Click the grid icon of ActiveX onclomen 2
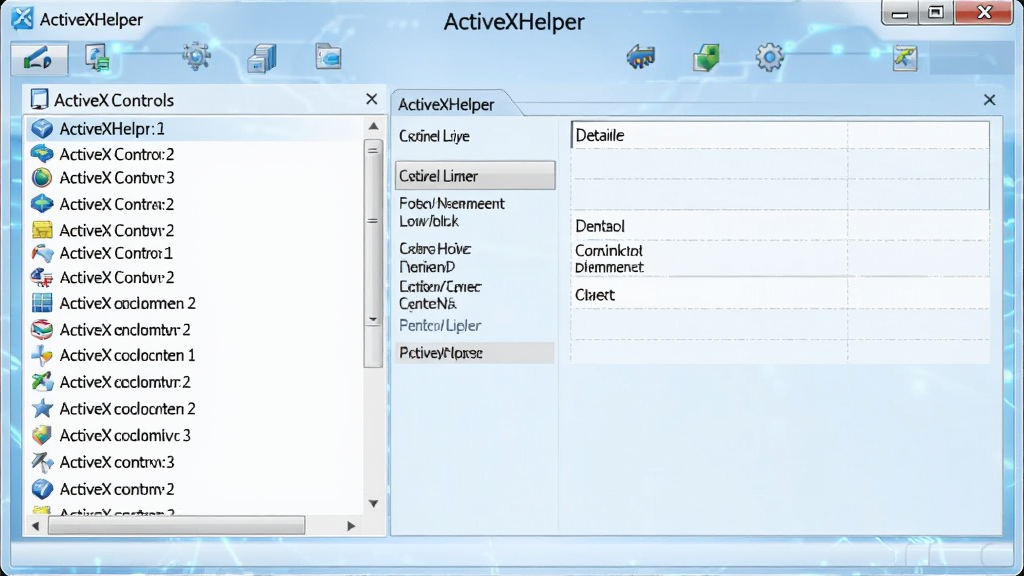The height and width of the screenshot is (576, 1024). [x=42, y=302]
